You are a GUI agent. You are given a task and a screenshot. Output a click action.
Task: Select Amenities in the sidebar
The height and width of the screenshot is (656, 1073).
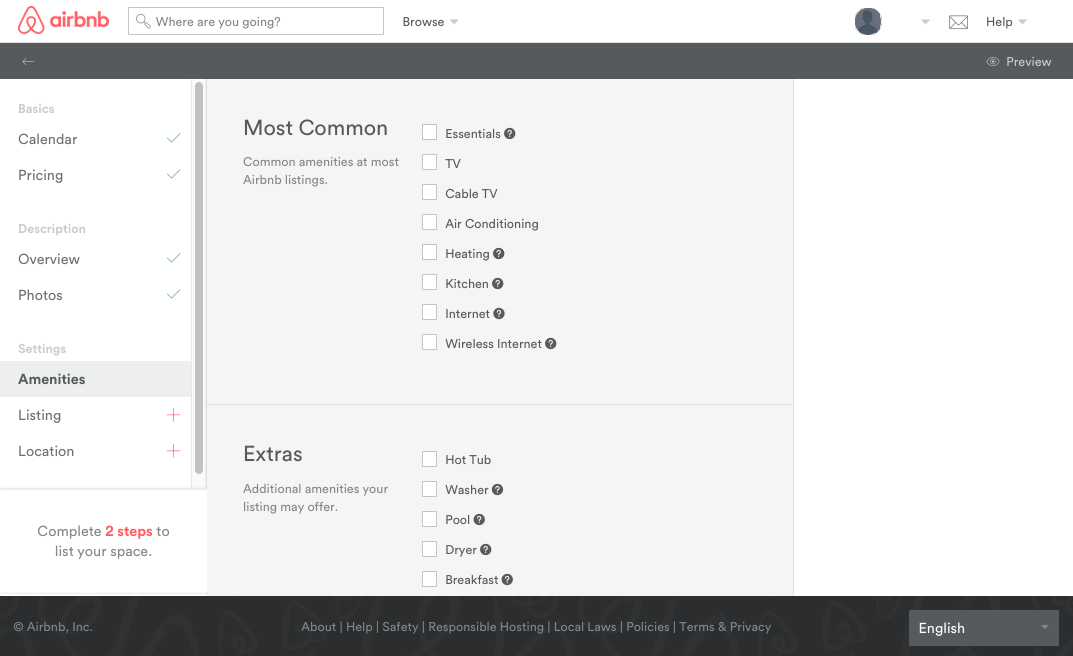coord(52,379)
